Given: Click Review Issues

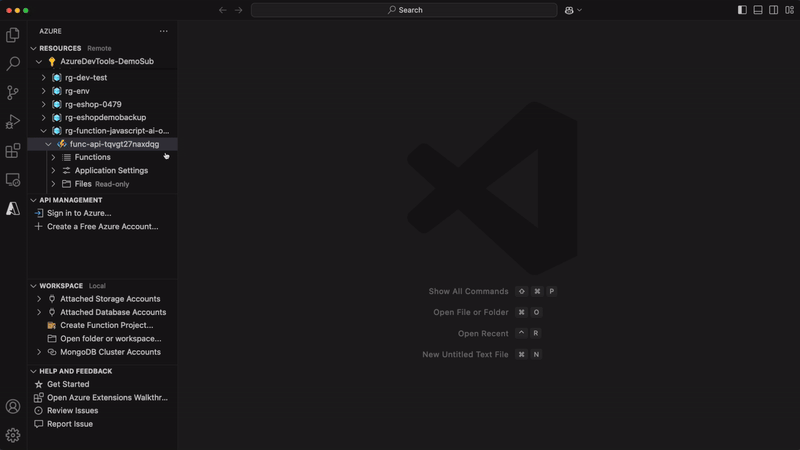Looking at the screenshot, I should click(x=72, y=411).
